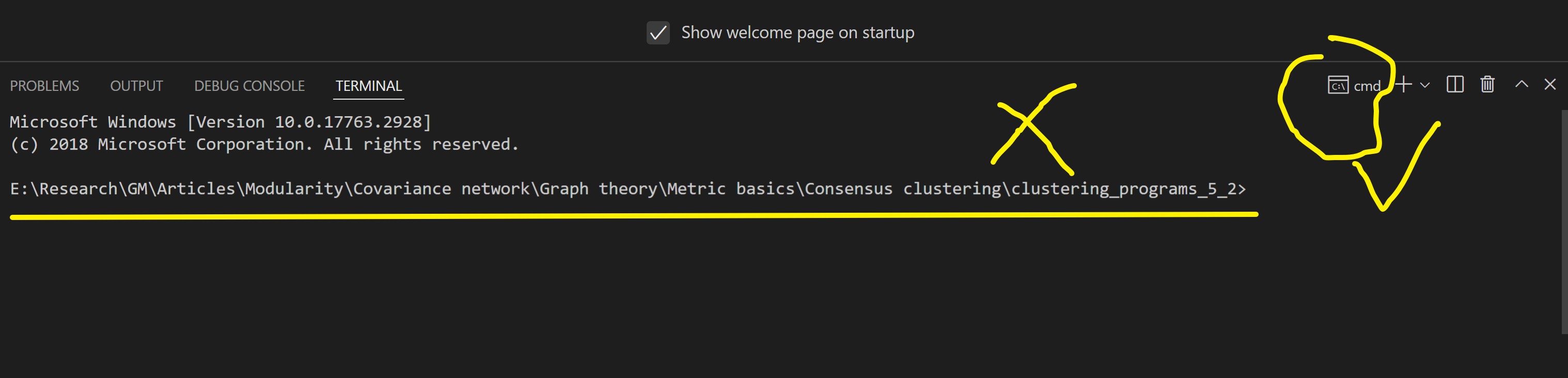1568x378 pixels.
Task: Click the terminal vertical scrollbar
Action: [1564, 222]
